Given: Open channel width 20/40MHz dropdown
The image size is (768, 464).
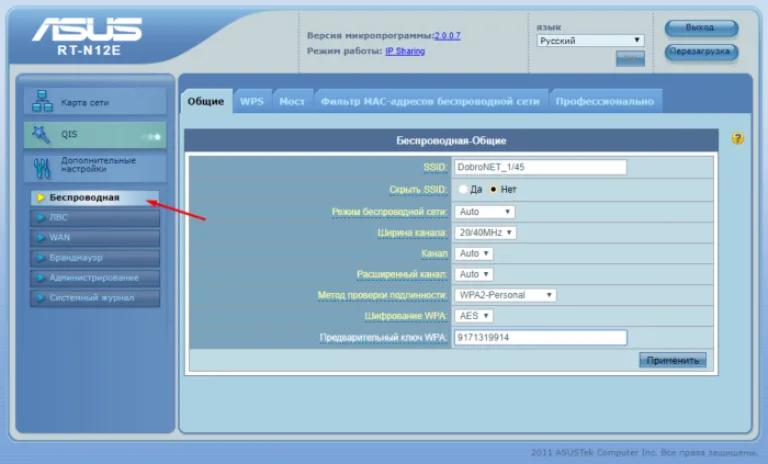Looking at the screenshot, I should (485, 233).
